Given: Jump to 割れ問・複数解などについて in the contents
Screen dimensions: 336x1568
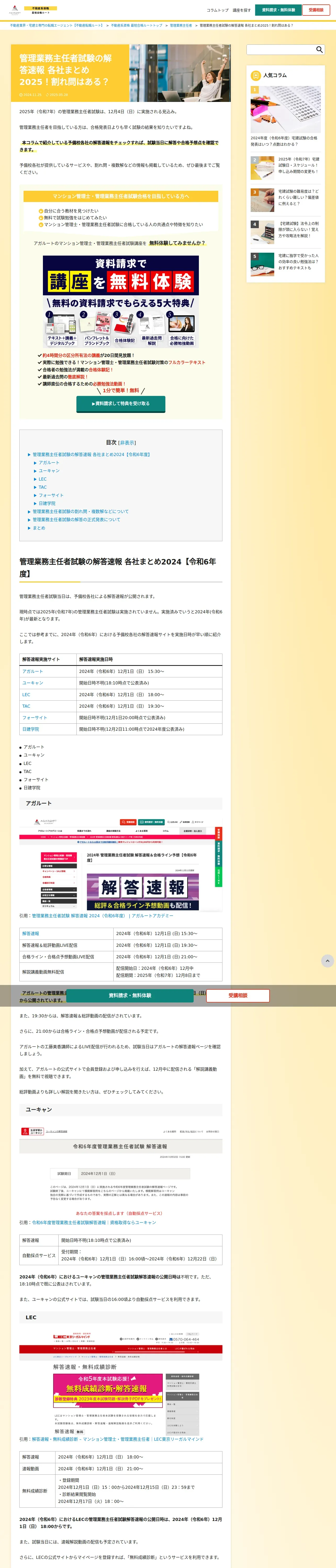Looking at the screenshot, I should [81, 511].
